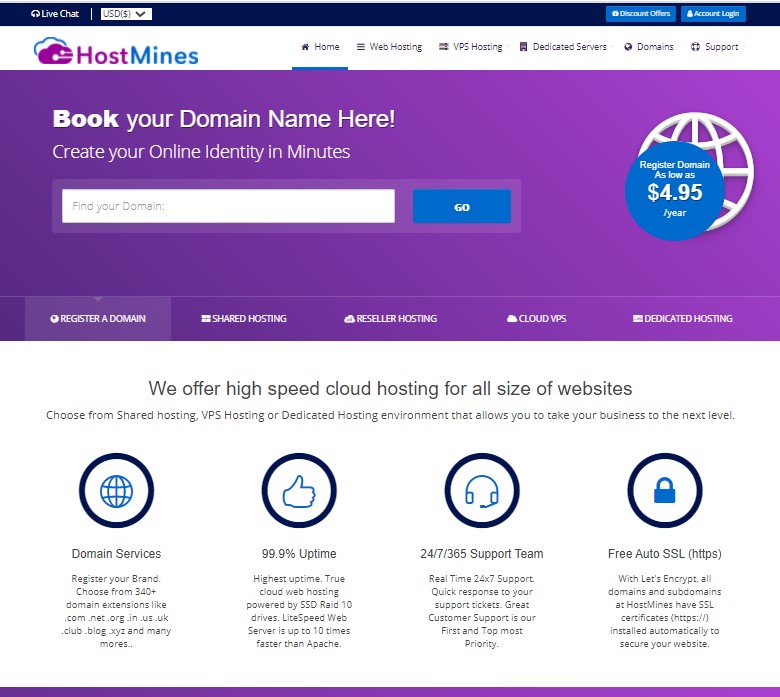
Task: Switch to the Cloud VPS tab
Action: (536, 319)
